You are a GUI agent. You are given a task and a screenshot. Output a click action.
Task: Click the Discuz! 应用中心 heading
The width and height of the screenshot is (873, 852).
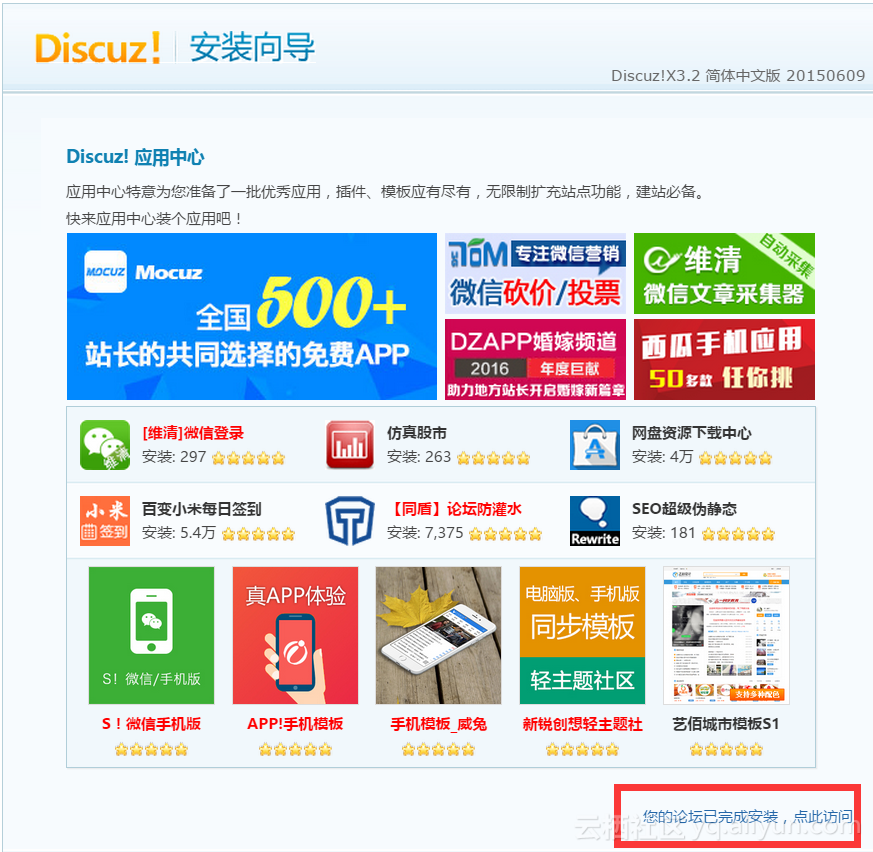[x=135, y=157]
